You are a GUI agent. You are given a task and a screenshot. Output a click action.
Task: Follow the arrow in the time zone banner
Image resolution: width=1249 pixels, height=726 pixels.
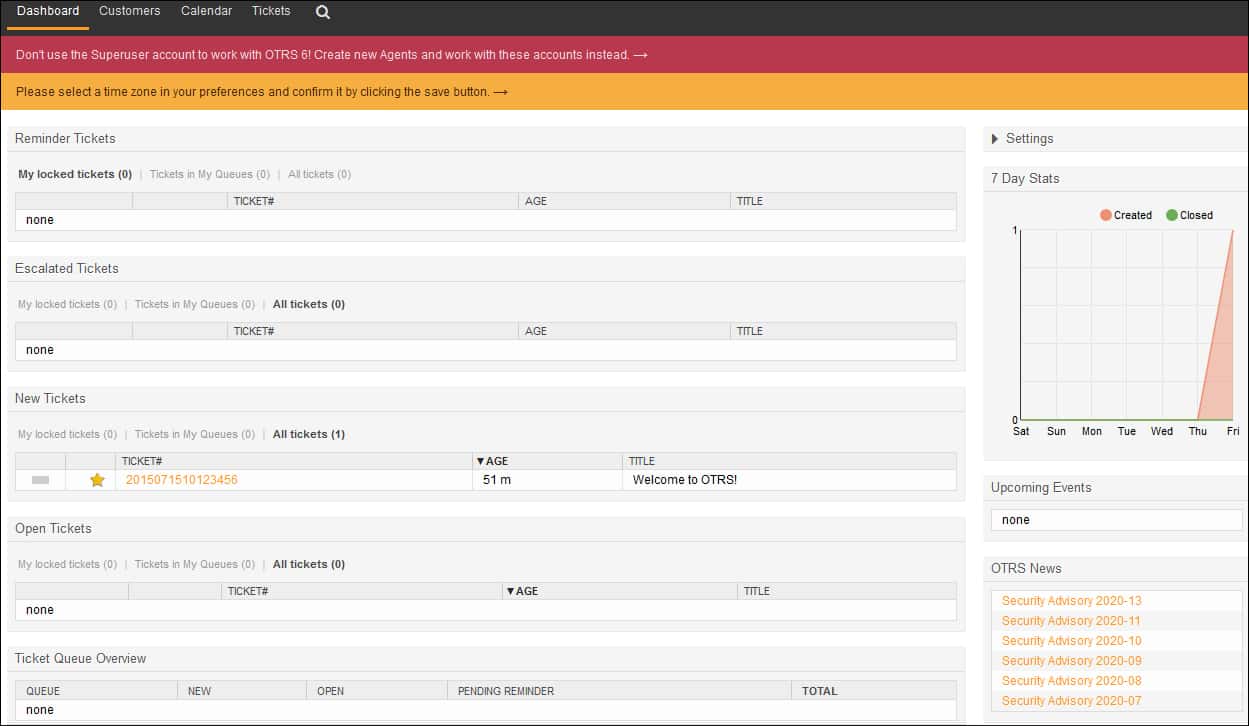coord(502,91)
